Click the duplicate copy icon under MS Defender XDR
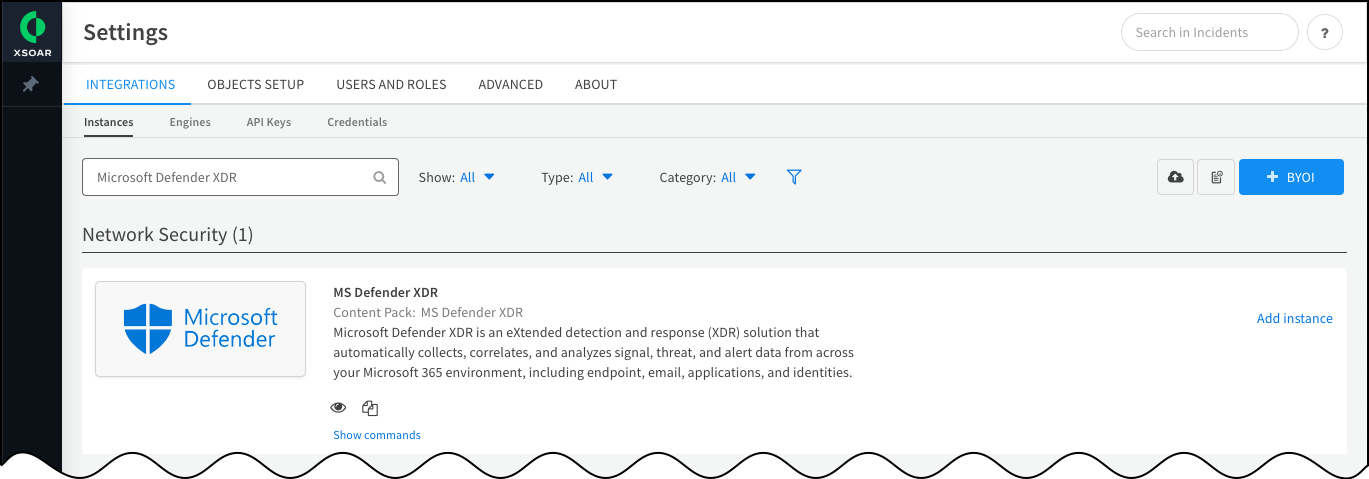This screenshot has width=1369, height=479. coord(370,408)
